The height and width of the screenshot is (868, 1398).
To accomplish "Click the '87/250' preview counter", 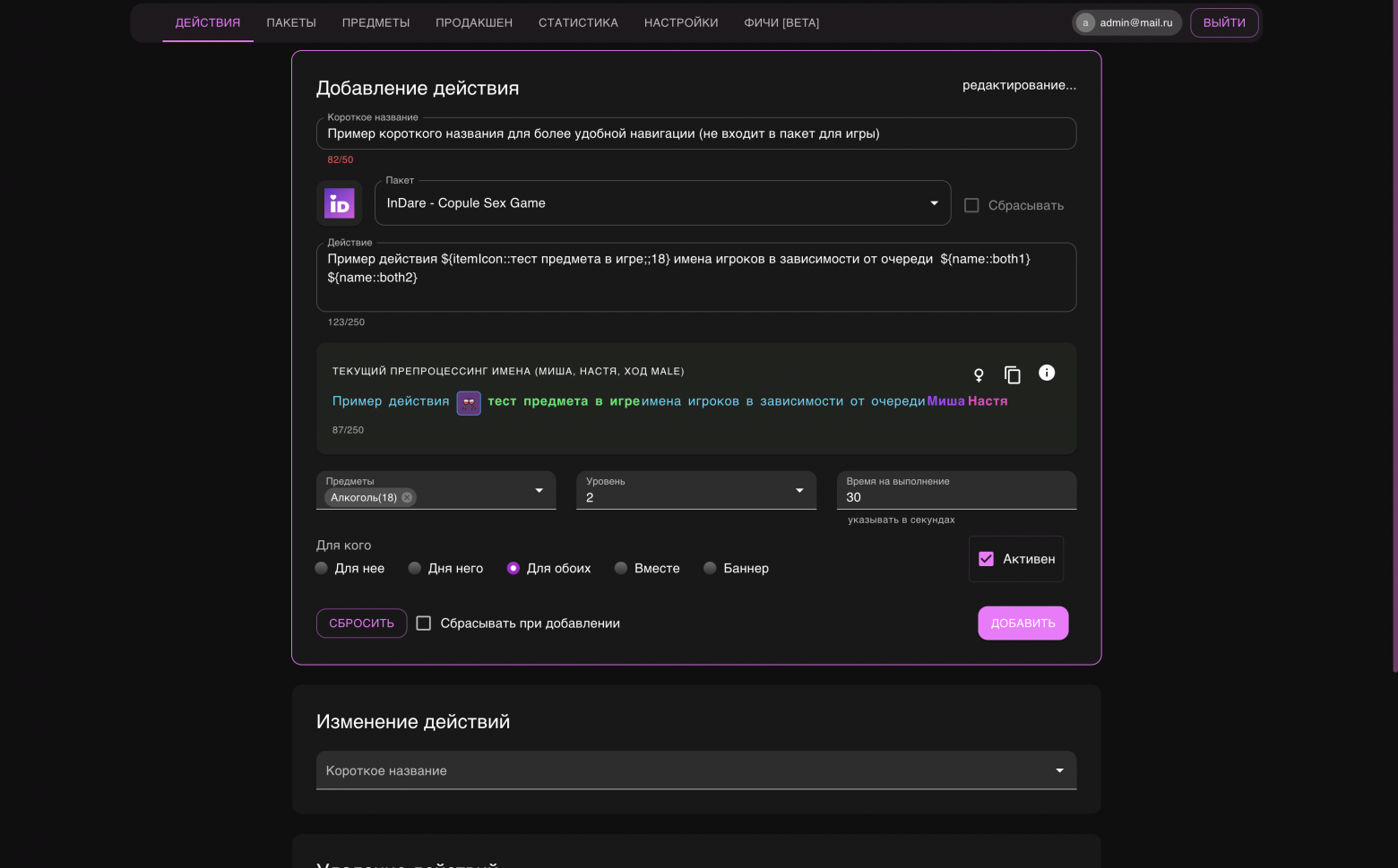I will click(348, 430).
